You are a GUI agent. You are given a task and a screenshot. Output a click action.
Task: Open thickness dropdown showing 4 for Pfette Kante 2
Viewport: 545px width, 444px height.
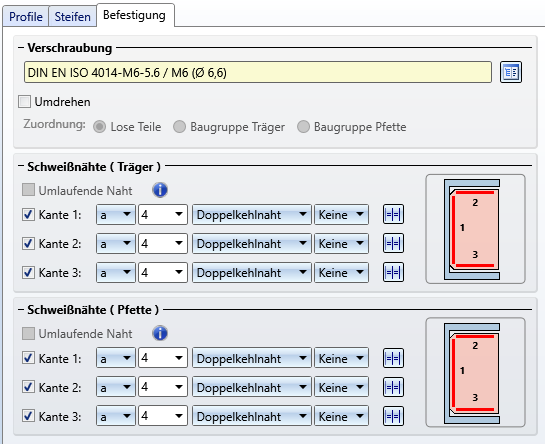pos(163,387)
